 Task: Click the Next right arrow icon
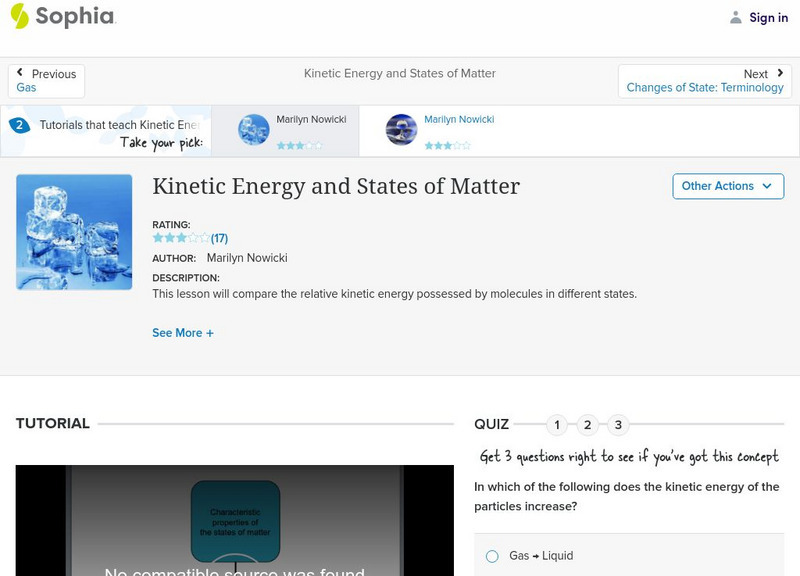780,74
